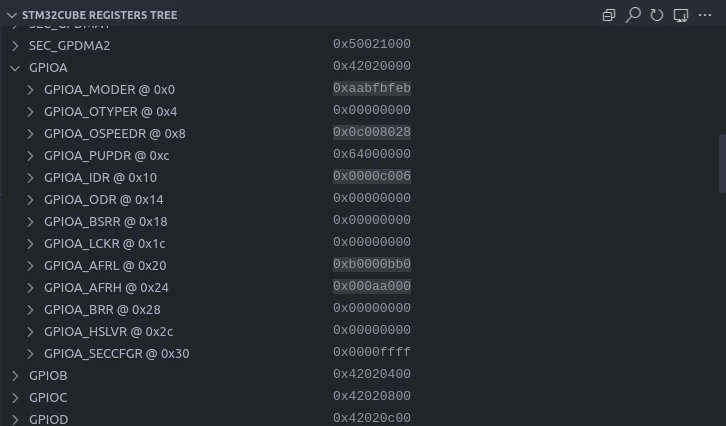The image size is (726, 426).
Task: Refresh the registers tree values
Action: tap(657, 15)
